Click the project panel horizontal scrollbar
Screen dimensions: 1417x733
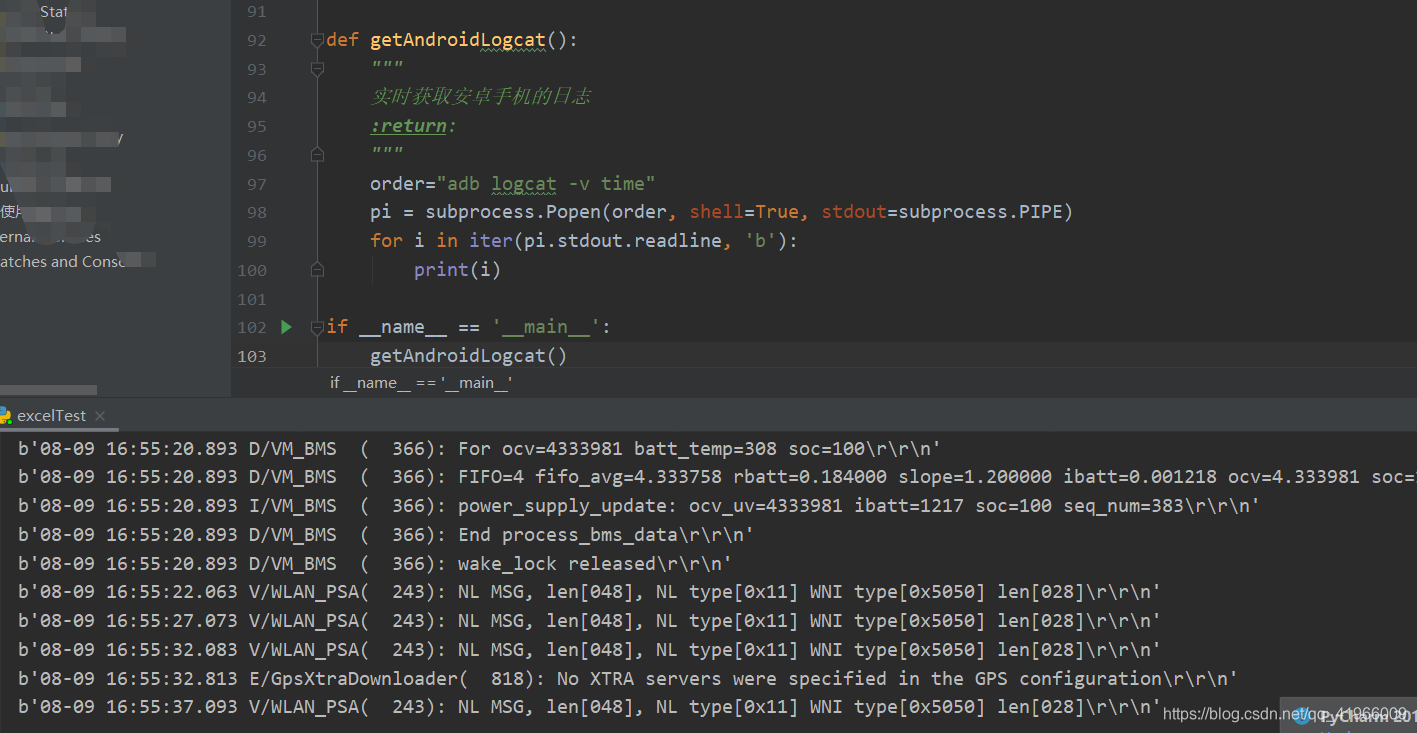pyautogui.click(x=48, y=389)
